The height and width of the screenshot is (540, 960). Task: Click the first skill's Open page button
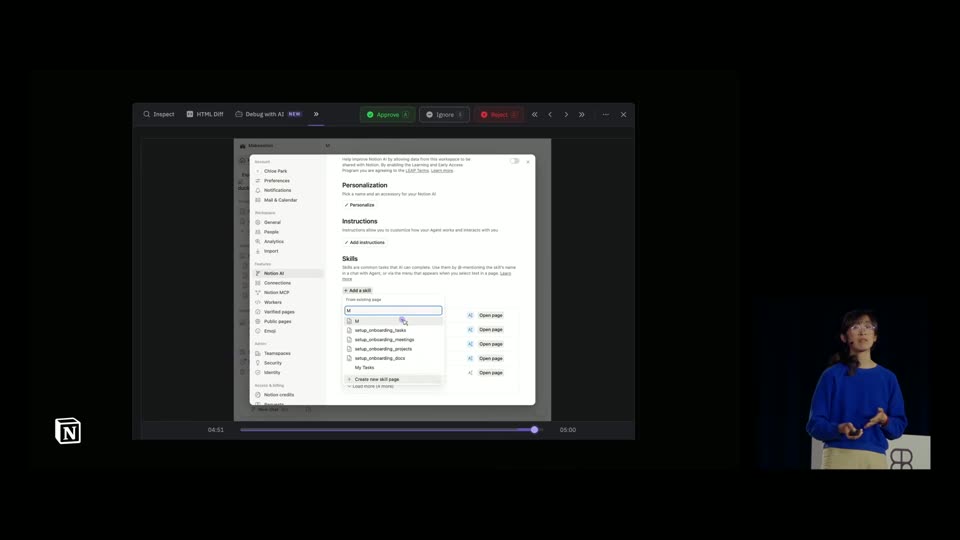pos(490,315)
